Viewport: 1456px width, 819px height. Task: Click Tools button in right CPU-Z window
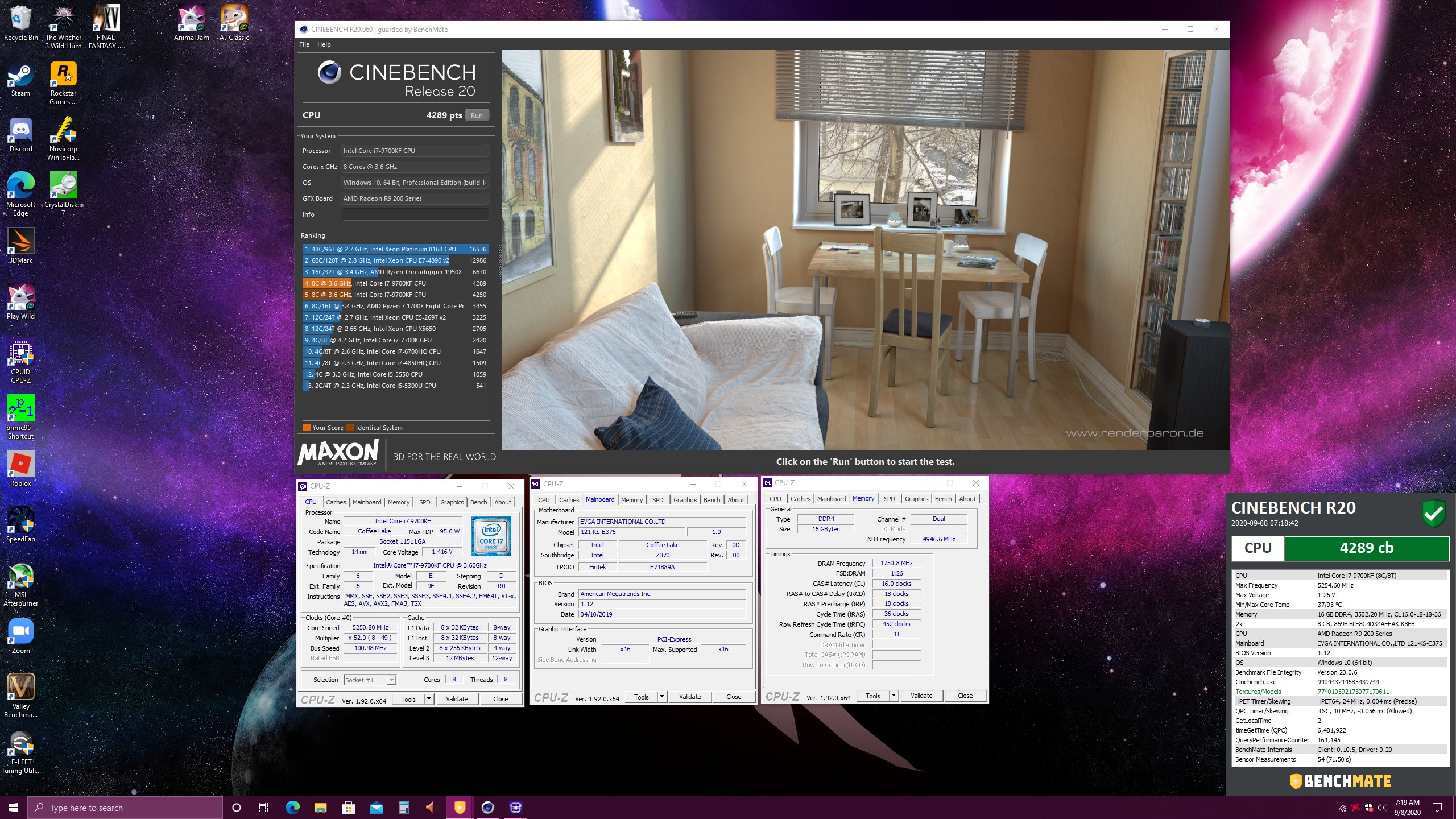click(x=872, y=696)
